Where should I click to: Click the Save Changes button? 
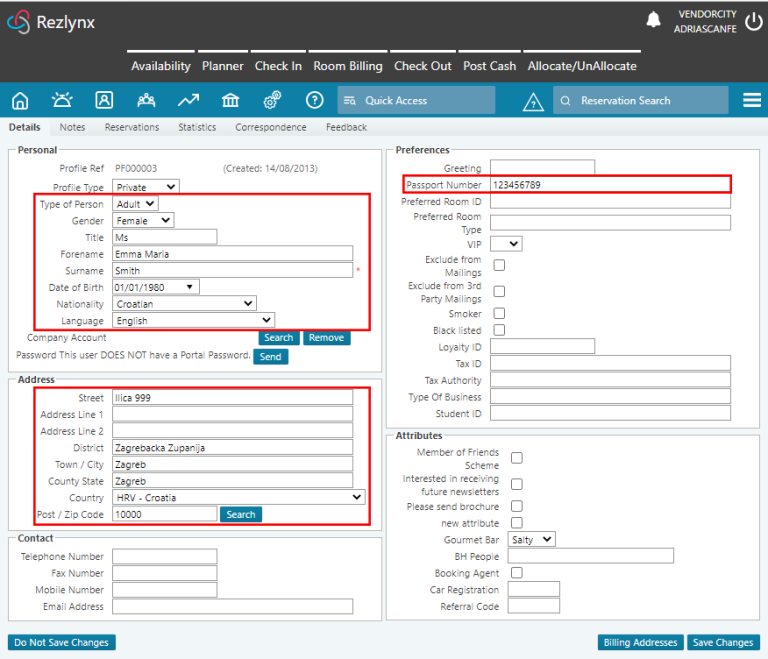click(723, 642)
